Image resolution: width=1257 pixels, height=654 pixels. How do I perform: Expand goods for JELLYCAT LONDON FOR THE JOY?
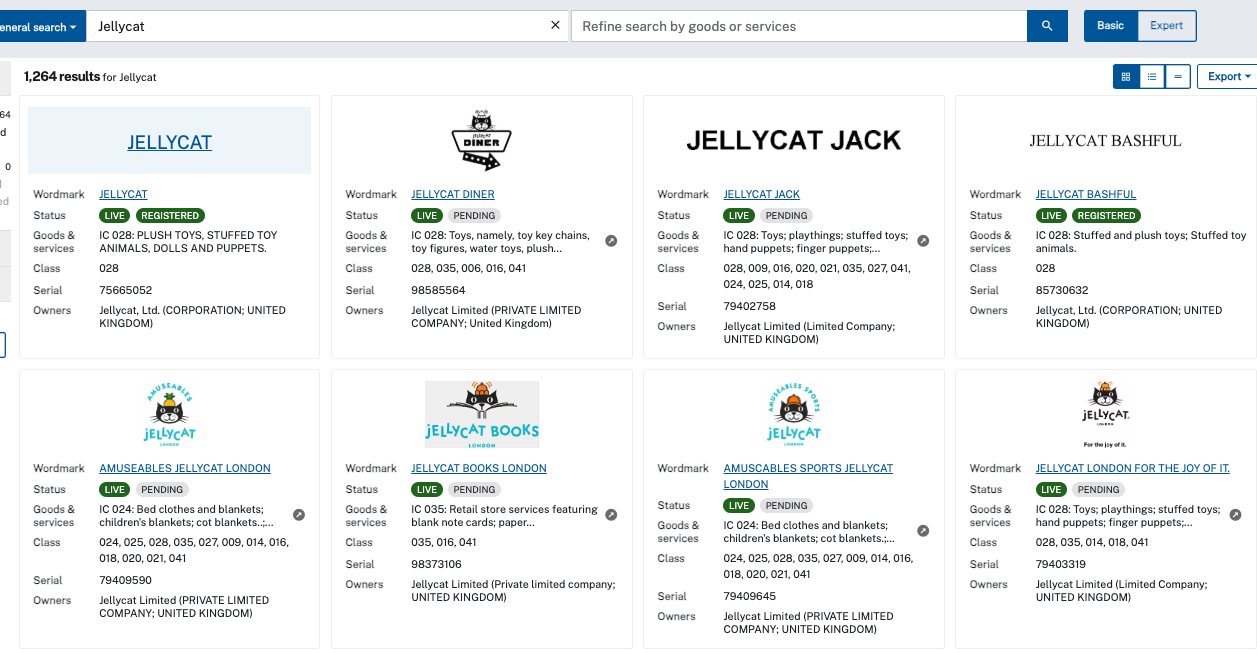click(x=1235, y=515)
